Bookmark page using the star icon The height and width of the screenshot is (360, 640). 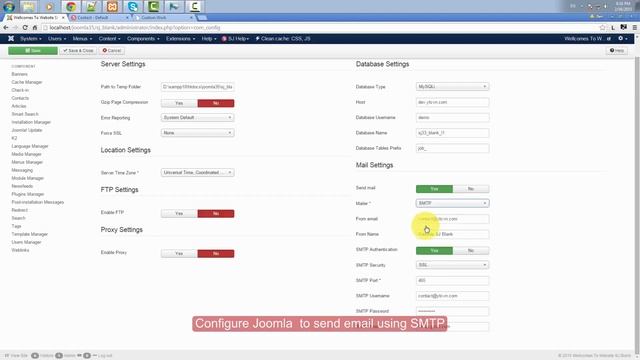coord(602,27)
